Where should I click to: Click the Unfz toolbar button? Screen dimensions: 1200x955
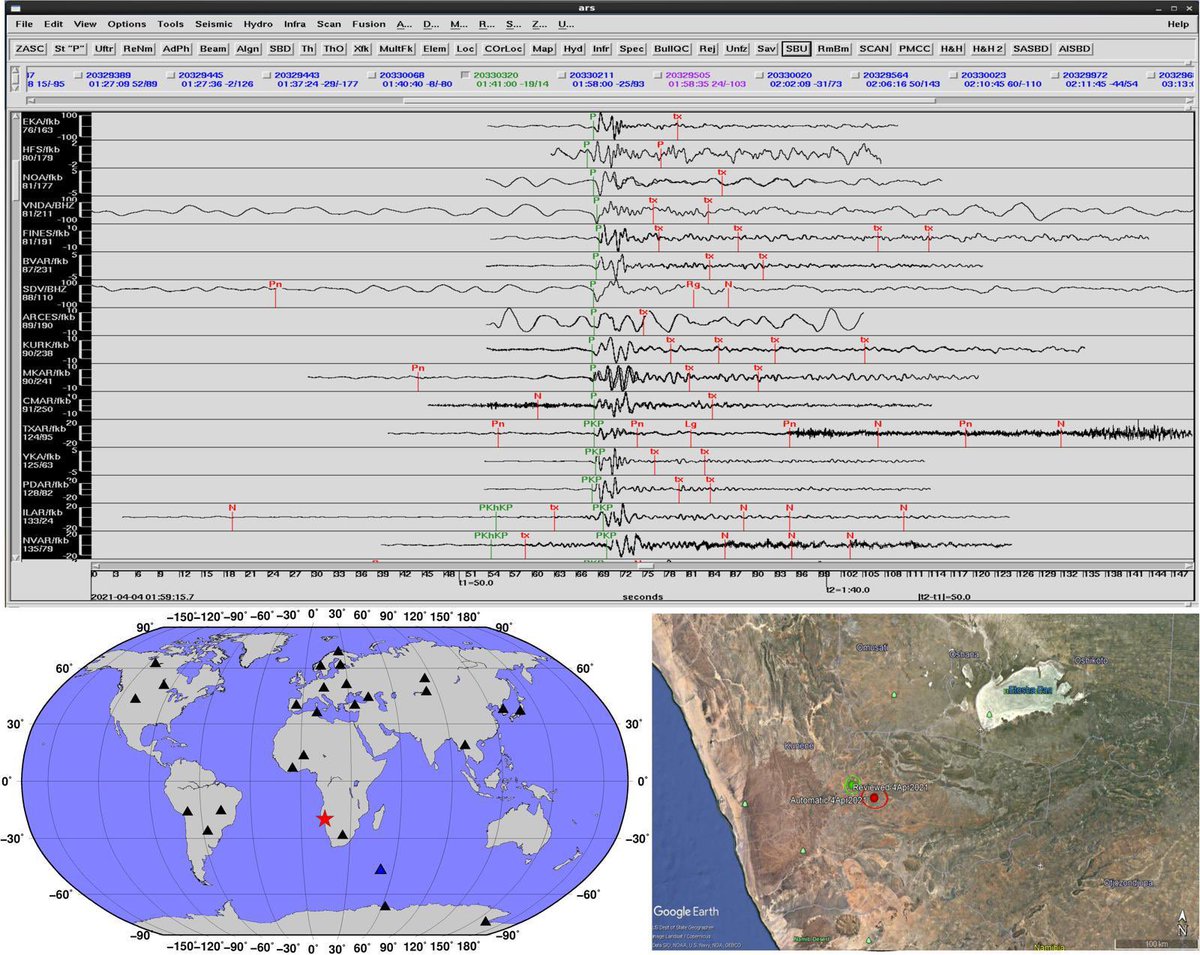(x=737, y=48)
